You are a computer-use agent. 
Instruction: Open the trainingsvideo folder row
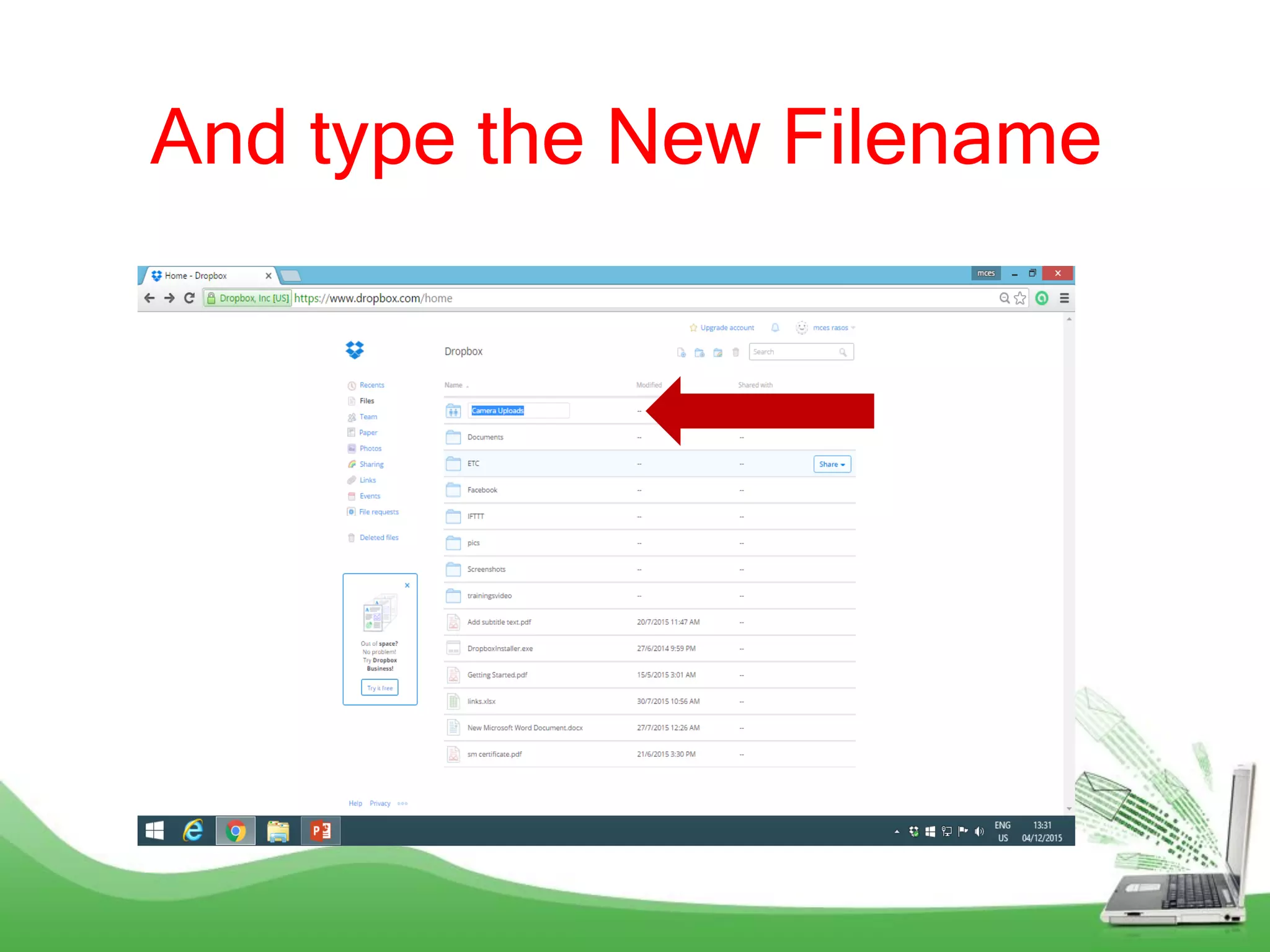click(649, 596)
